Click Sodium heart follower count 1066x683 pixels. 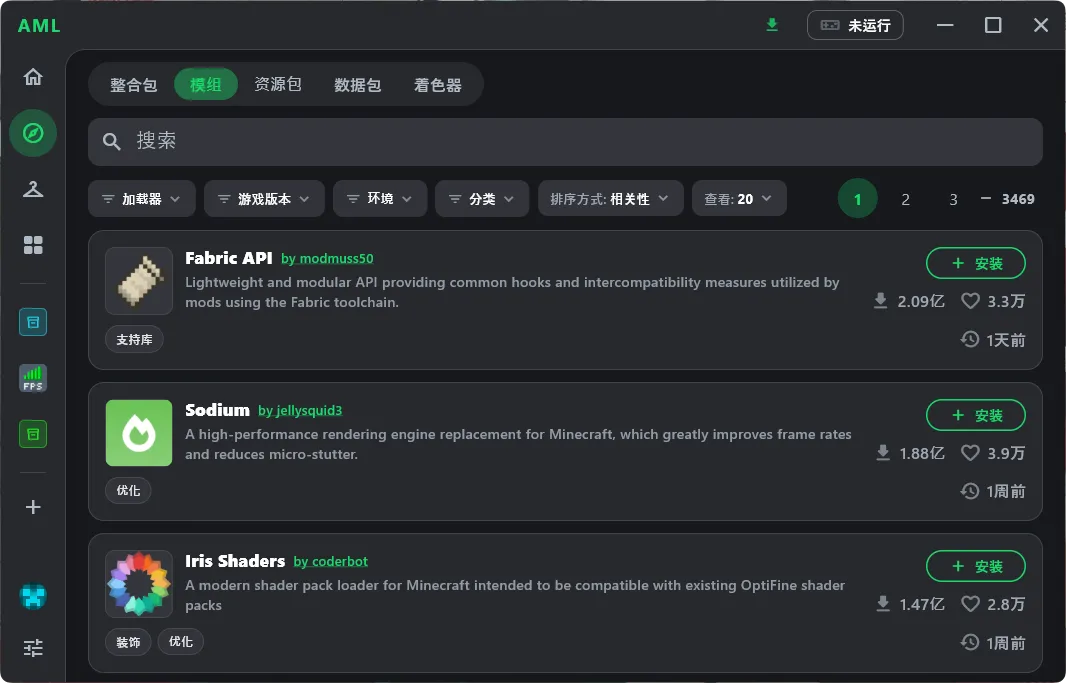993,453
